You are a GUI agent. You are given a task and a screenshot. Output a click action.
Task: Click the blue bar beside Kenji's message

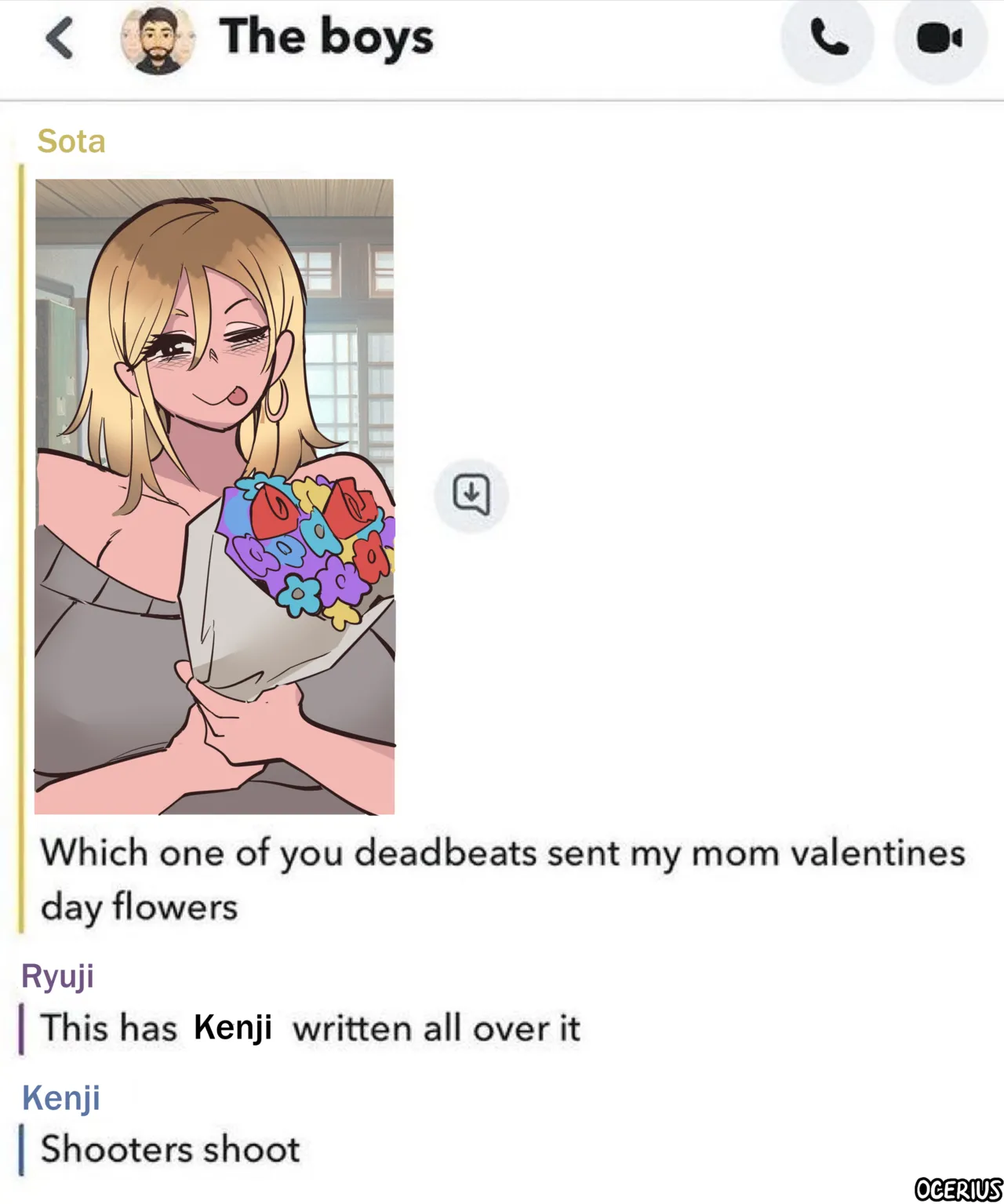(21, 1150)
